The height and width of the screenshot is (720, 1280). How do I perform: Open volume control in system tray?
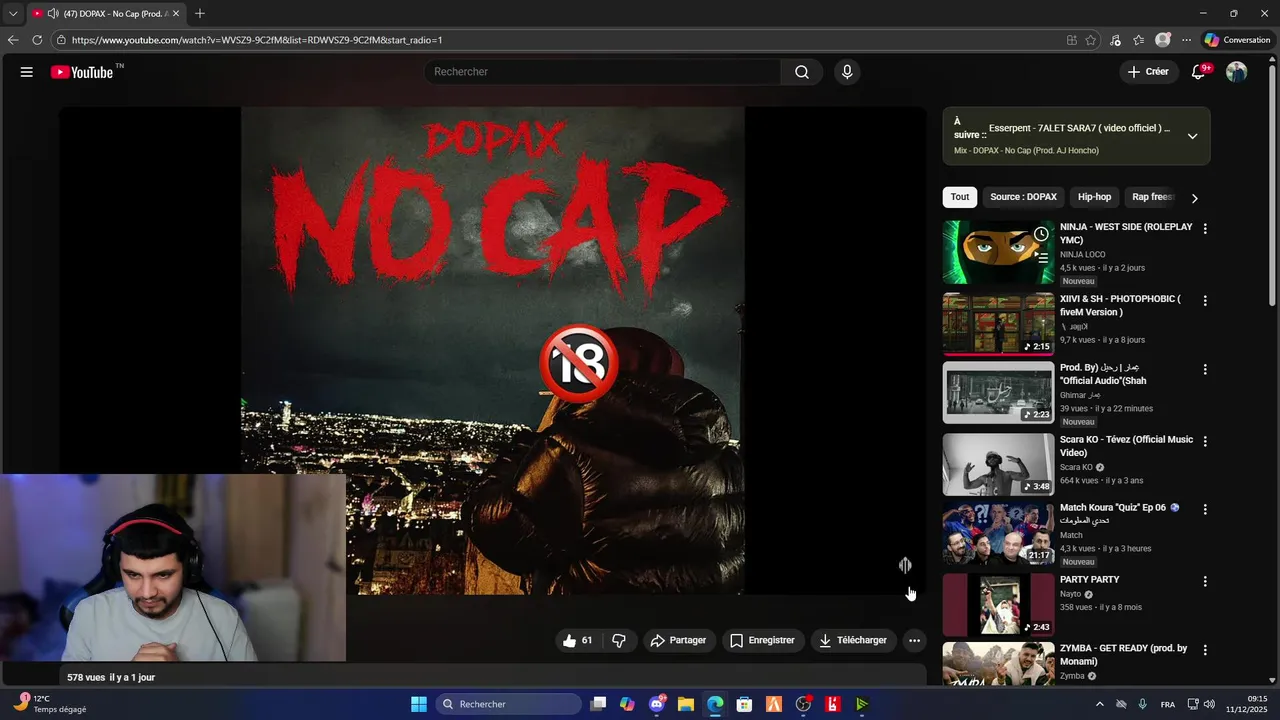click(1210, 704)
